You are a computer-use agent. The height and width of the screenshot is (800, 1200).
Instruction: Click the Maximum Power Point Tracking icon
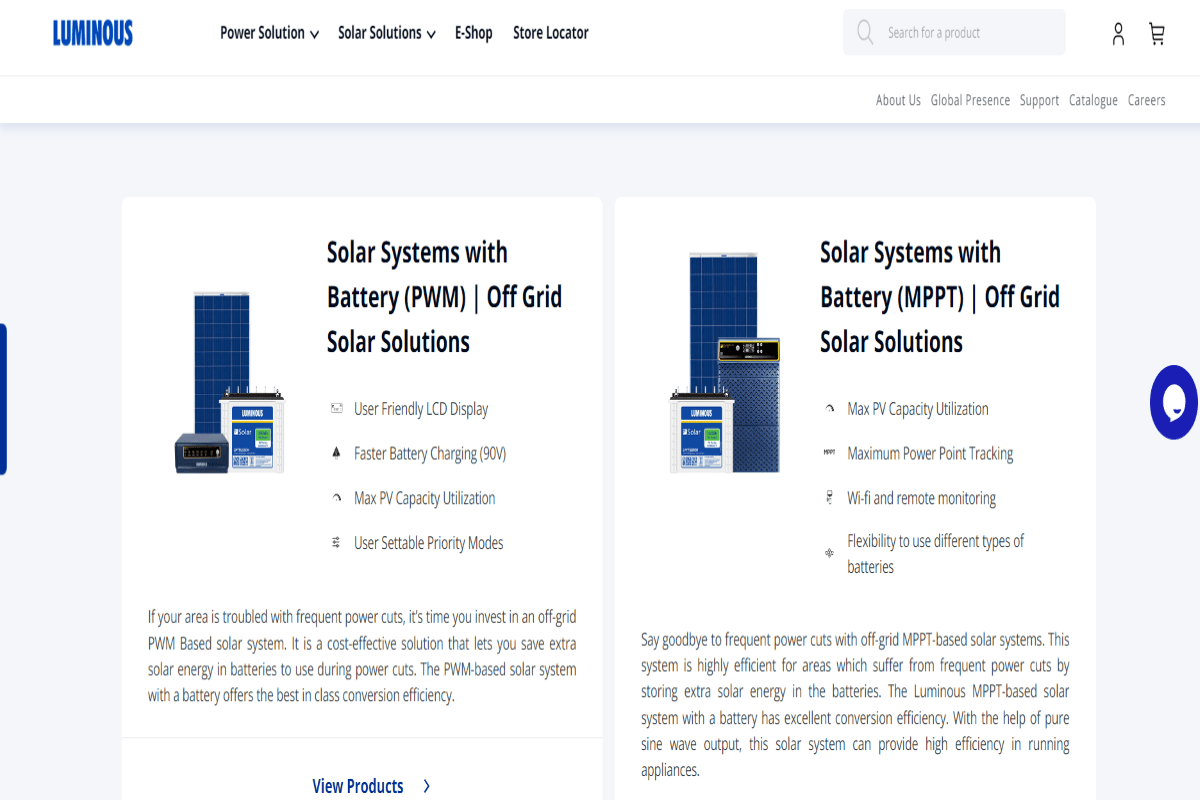tap(828, 452)
